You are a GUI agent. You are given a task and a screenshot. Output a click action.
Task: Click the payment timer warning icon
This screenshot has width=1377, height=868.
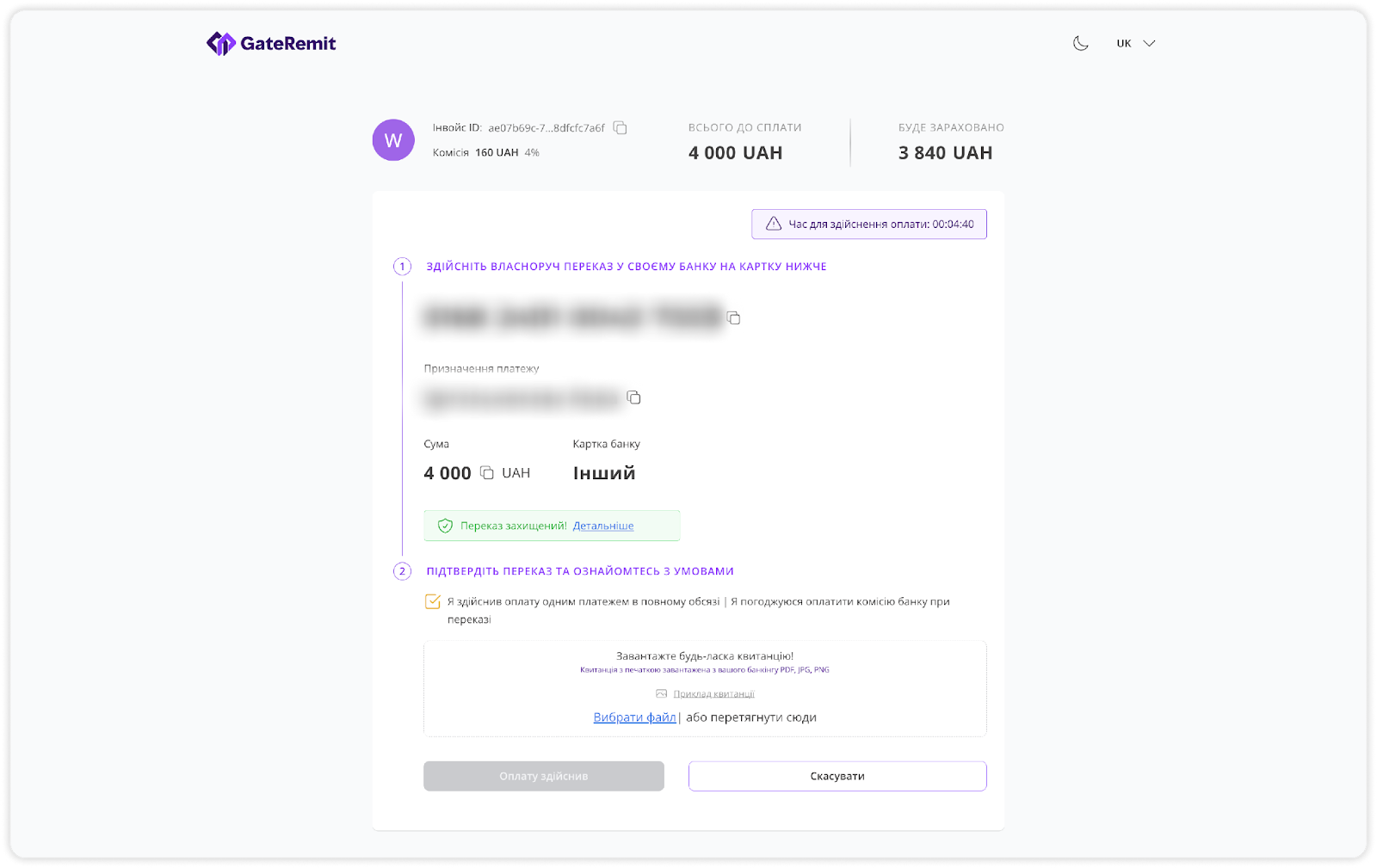(x=774, y=225)
